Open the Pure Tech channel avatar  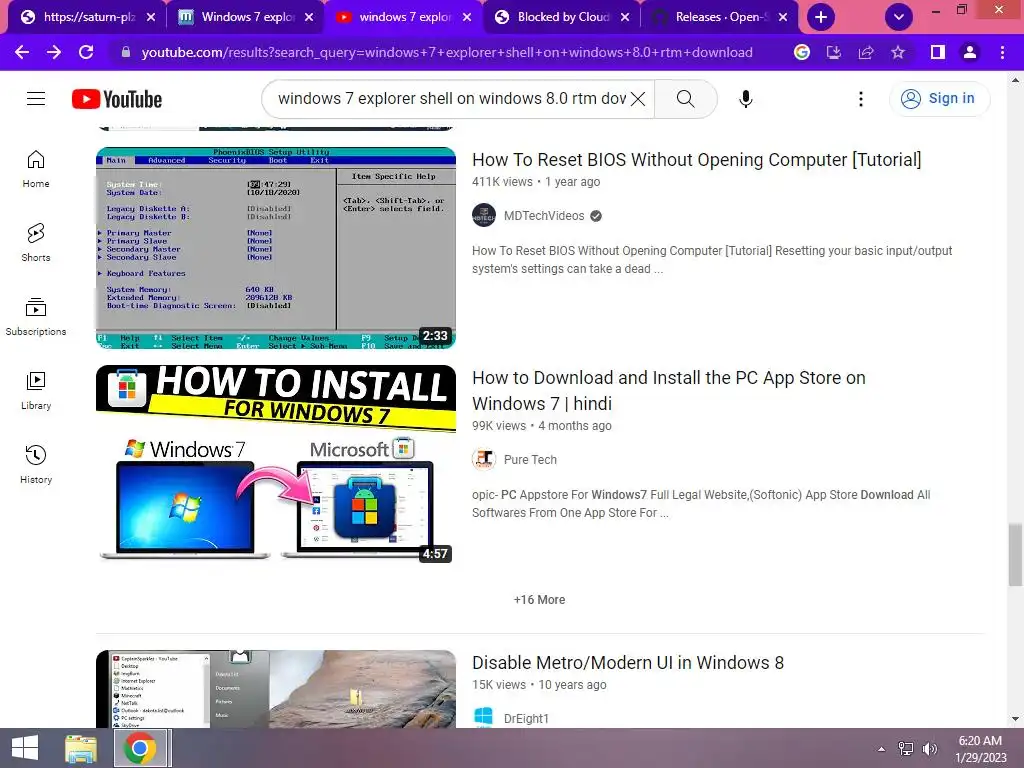click(x=484, y=460)
